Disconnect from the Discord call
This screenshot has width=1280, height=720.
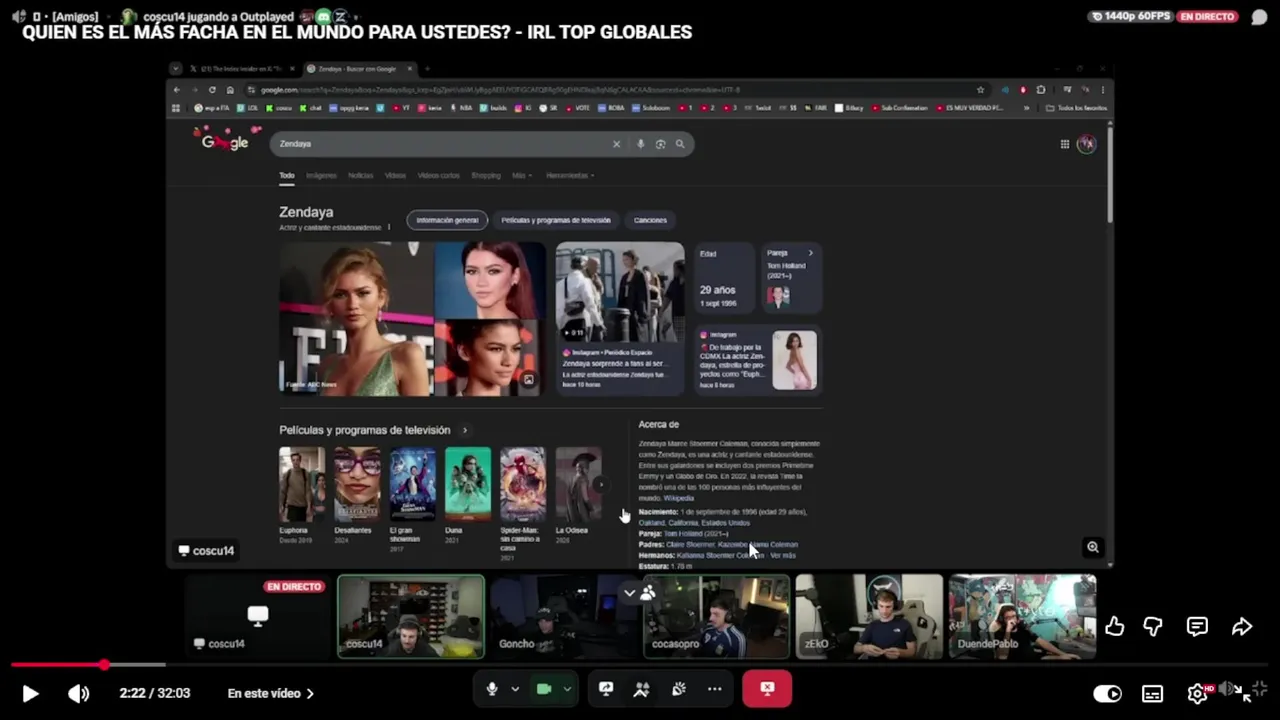coord(767,688)
